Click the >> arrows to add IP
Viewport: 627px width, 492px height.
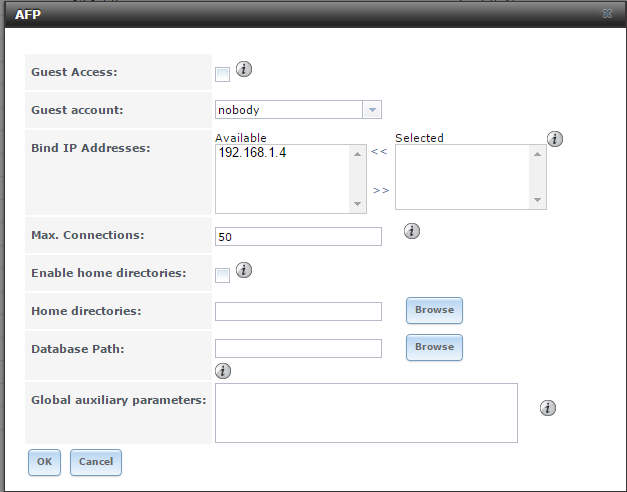[x=381, y=191]
